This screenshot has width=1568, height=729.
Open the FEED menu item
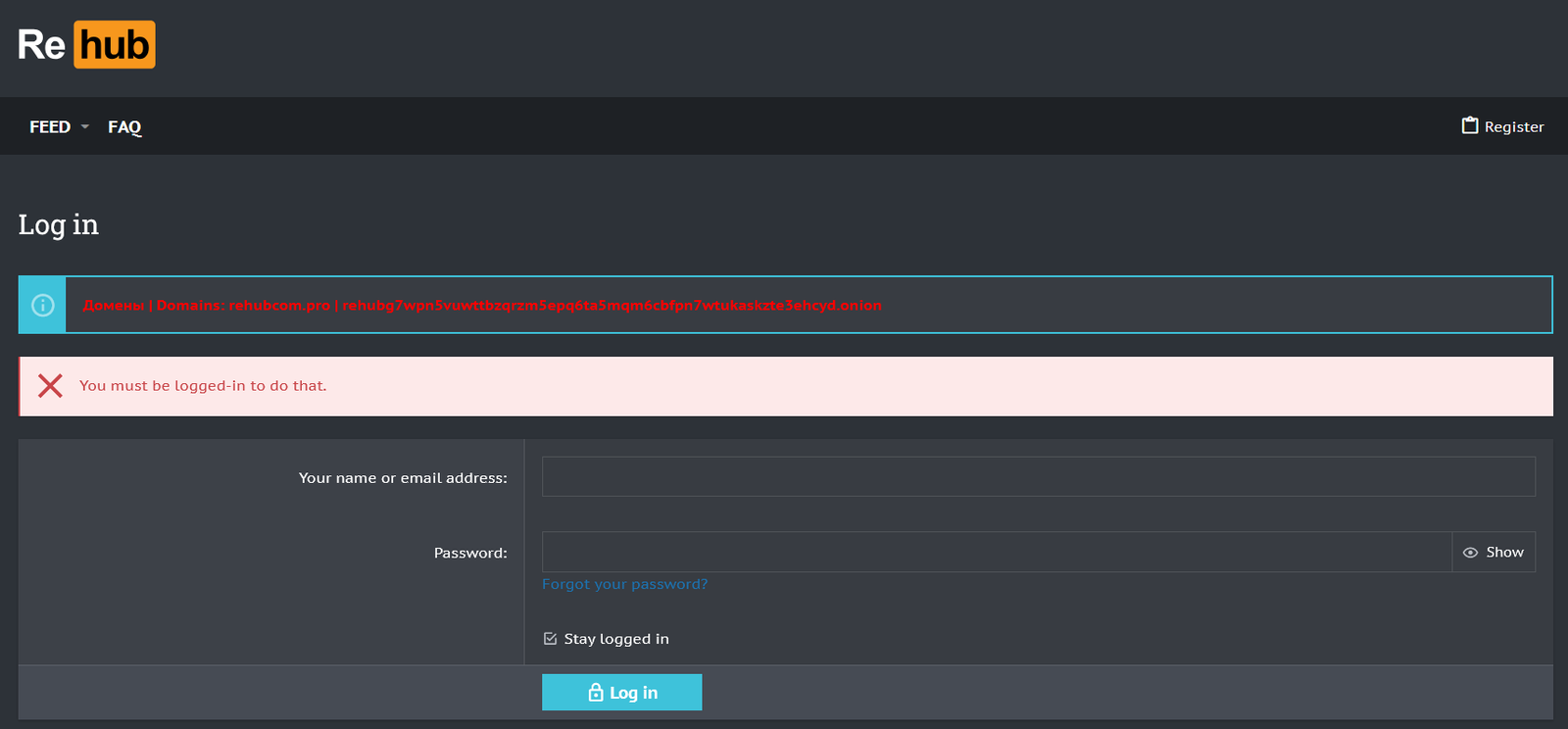pyautogui.click(x=50, y=126)
